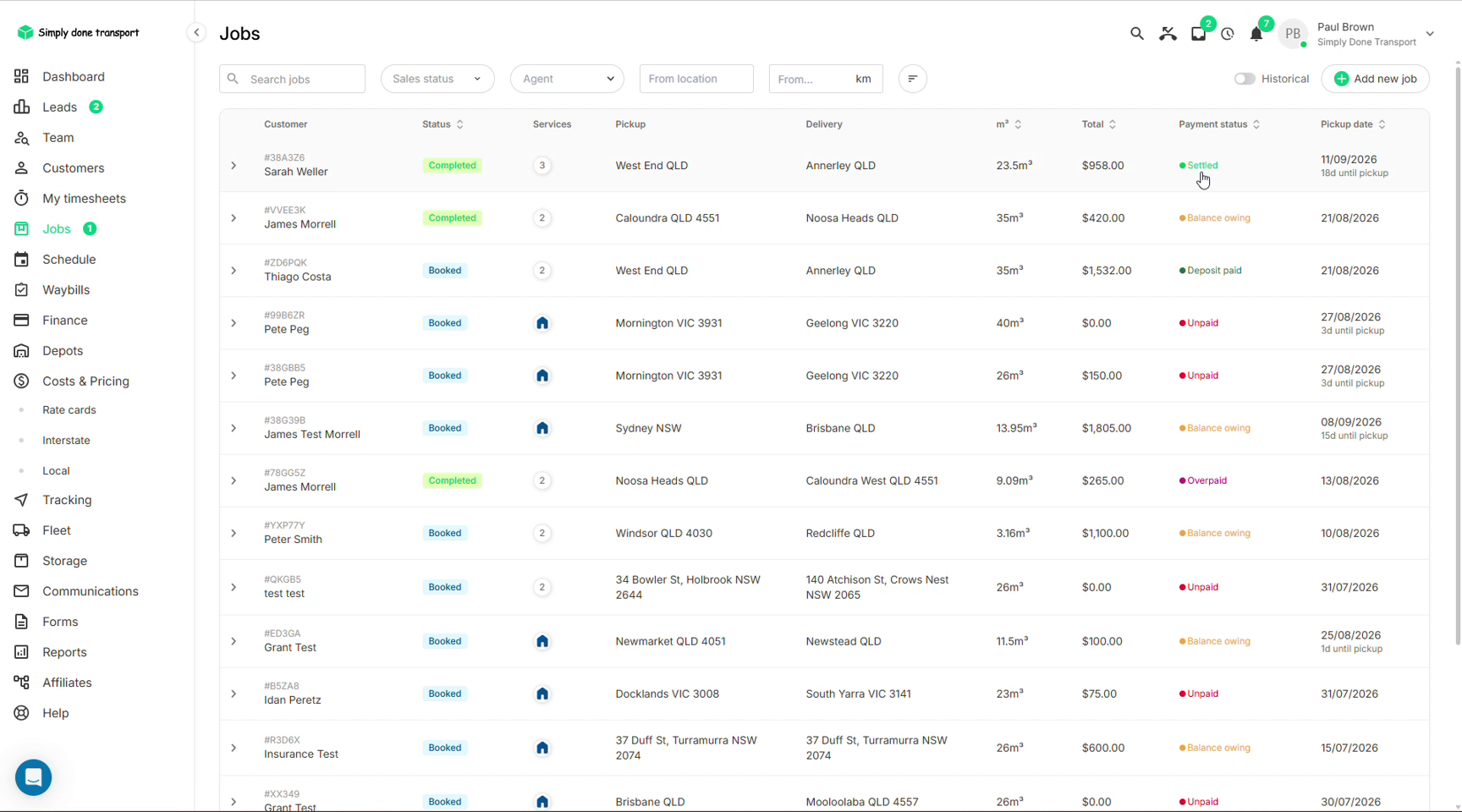The image size is (1462, 812).
Task: Expand the Idan Peretz job row
Action: [234, 694]
